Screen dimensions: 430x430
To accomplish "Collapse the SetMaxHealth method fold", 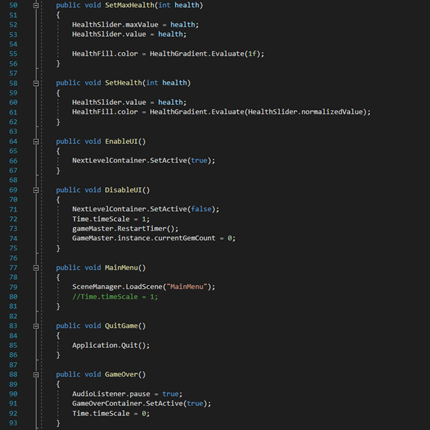I will pos(36,5).
